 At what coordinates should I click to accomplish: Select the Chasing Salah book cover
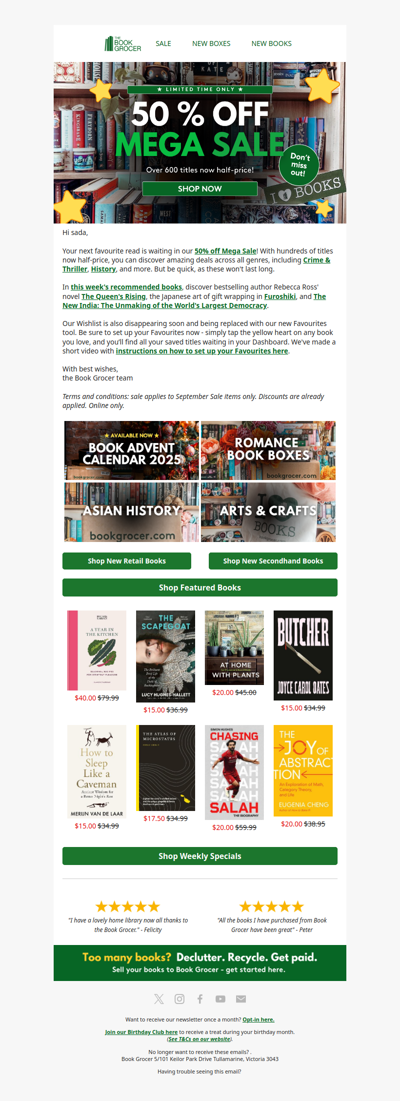(x=234, y=772)
